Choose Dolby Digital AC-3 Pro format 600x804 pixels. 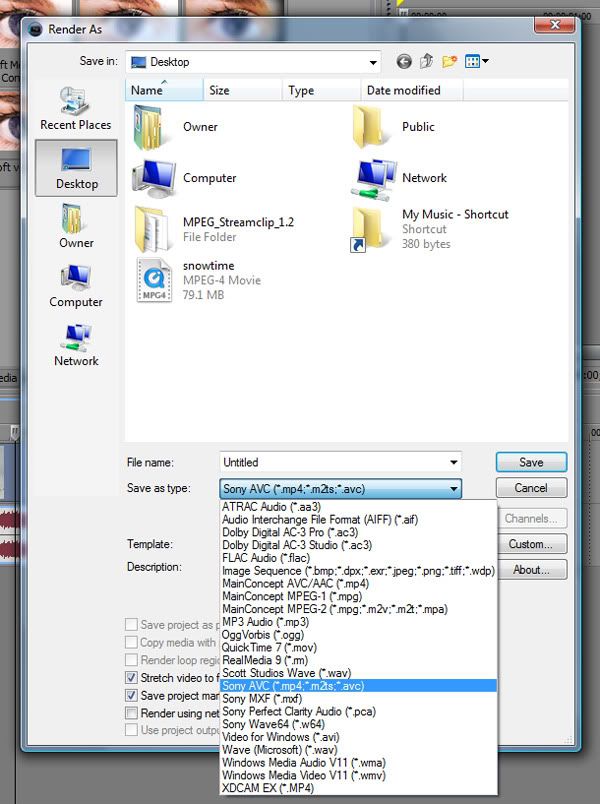pyautogui.click(x=358, y=532)
